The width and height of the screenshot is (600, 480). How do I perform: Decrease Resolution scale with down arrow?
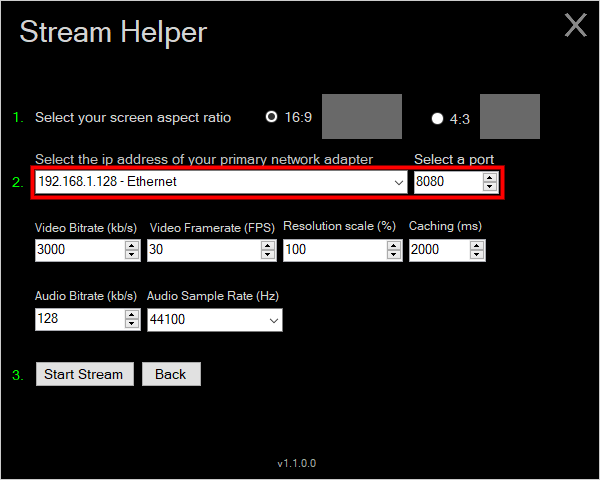click(x=394, y=255)
